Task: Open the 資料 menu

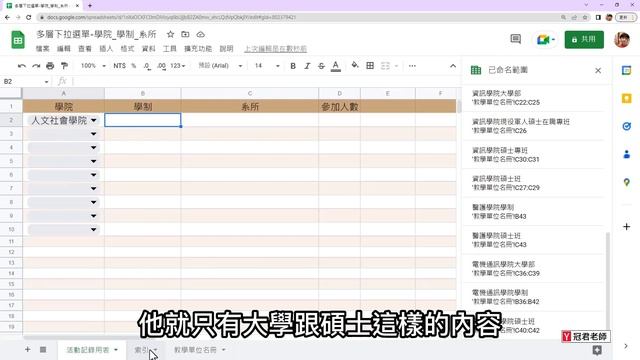Action: tap(149, 49)
